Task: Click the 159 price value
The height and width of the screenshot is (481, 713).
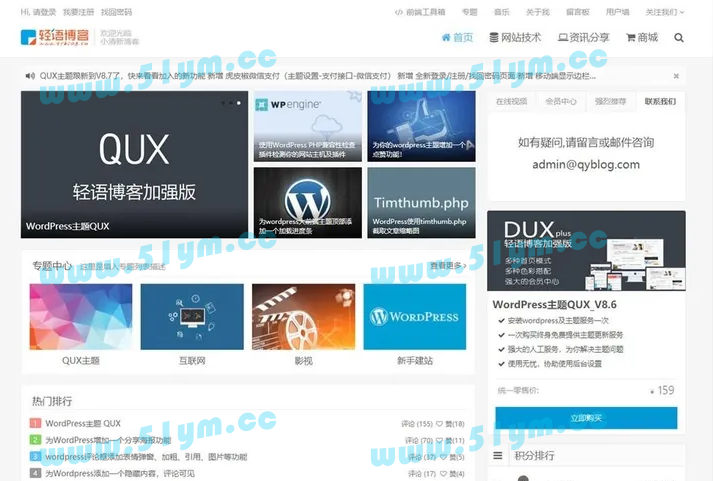Action: tap(666, 391)
